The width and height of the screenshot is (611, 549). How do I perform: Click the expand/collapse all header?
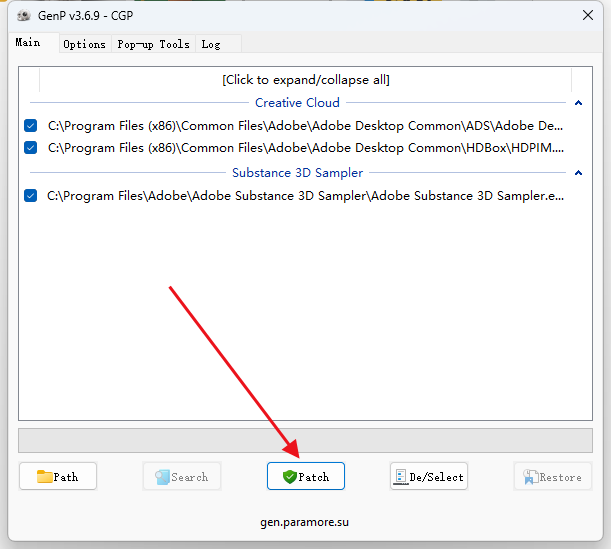(306, 80)
